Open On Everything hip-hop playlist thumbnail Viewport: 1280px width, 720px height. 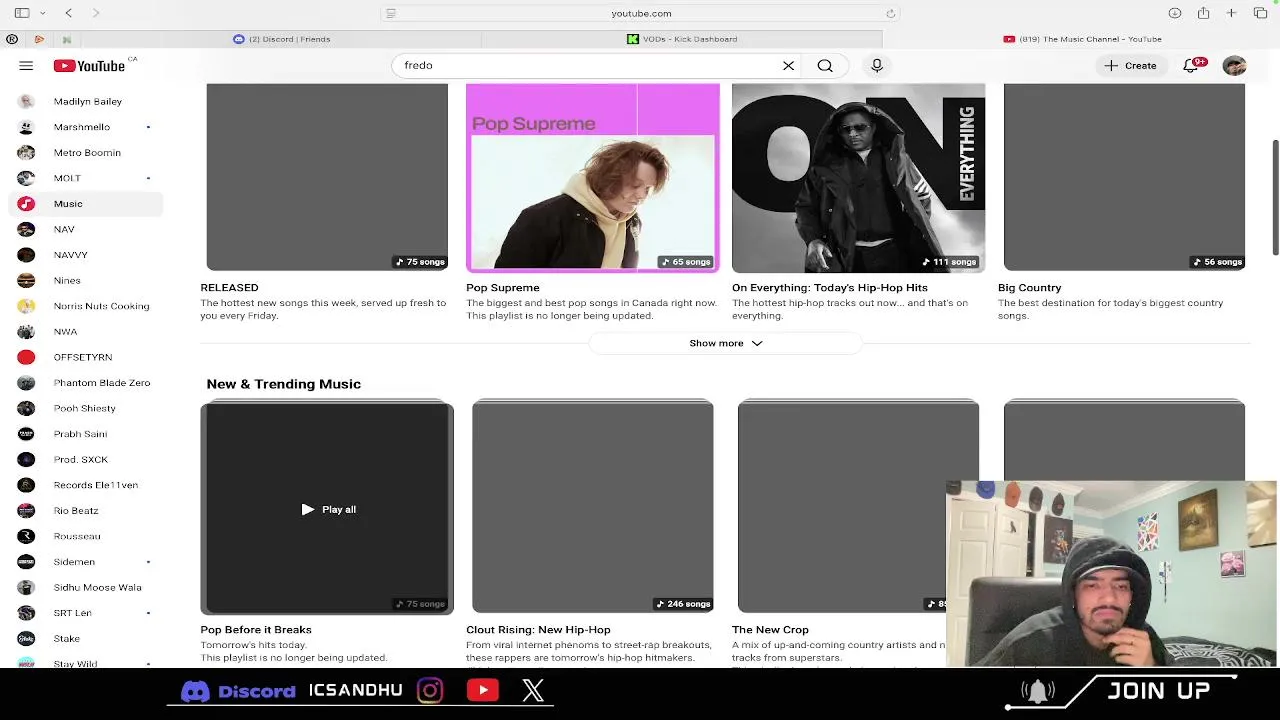coord(858,178)
